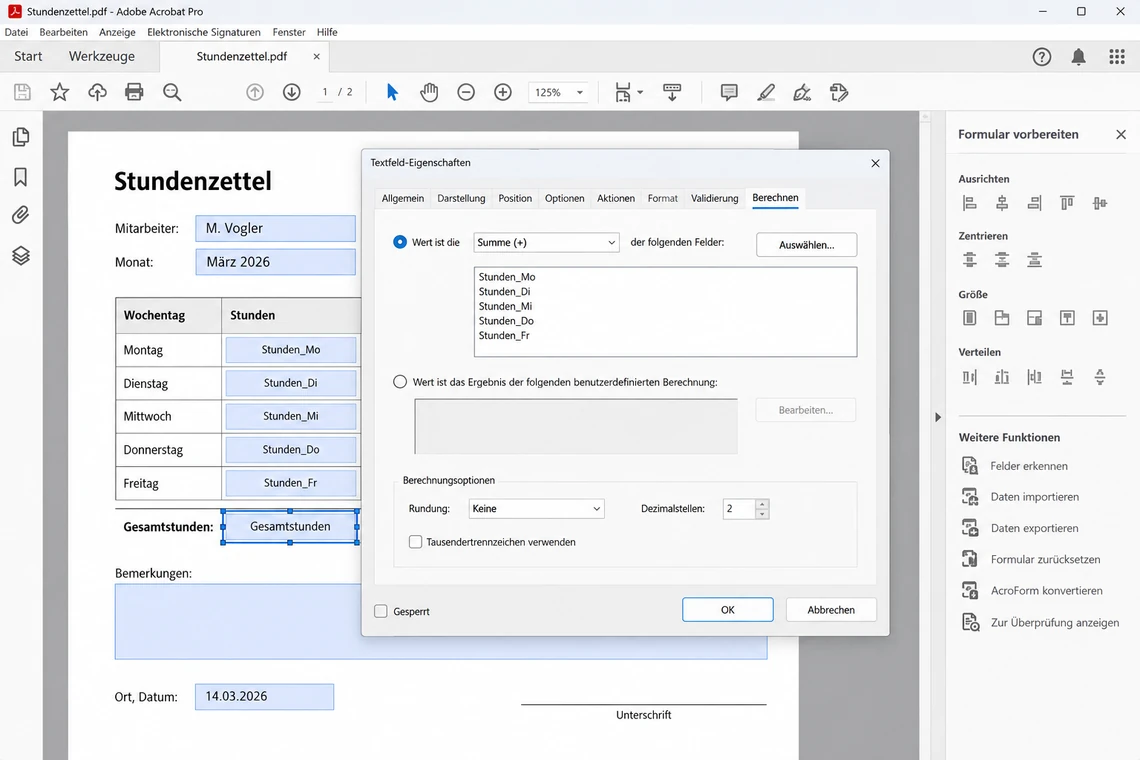Click the Mitarbeiter field 'M. Vogler'
Screen dimensions: 1140x760
coord(276,228)
